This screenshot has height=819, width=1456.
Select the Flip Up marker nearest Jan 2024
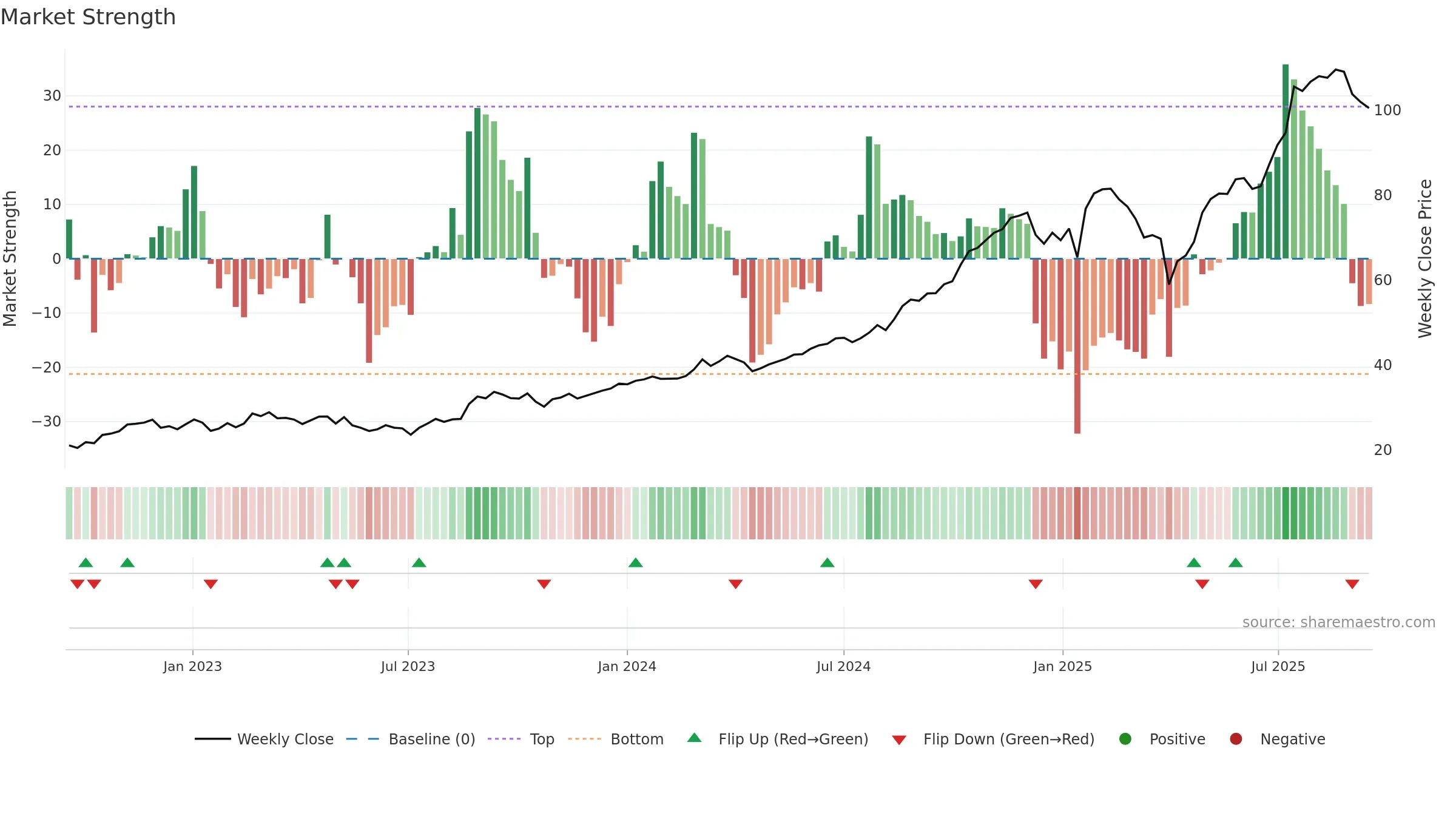click(636, 562)
